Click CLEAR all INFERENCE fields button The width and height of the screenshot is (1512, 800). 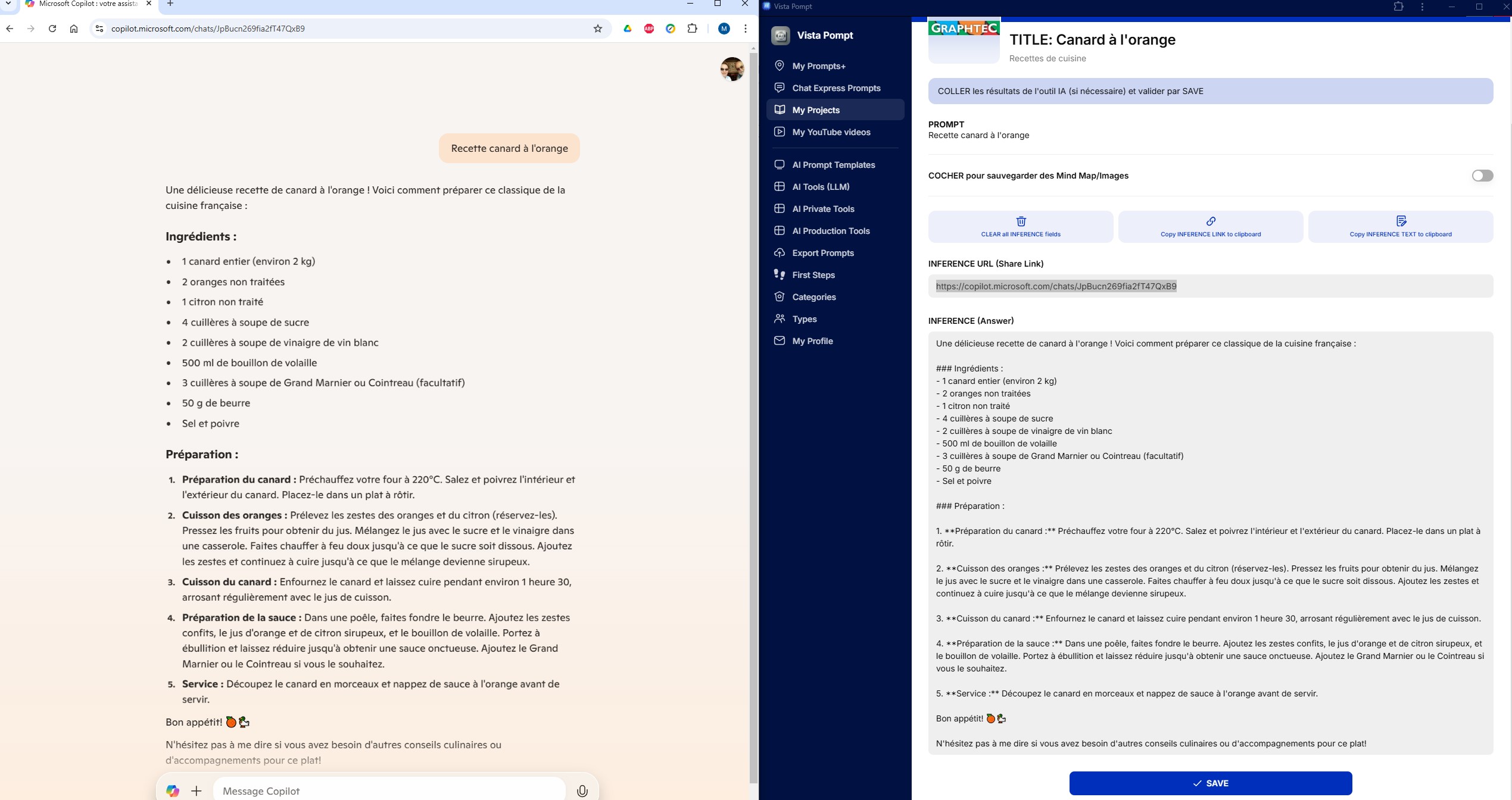(1020, 227)
